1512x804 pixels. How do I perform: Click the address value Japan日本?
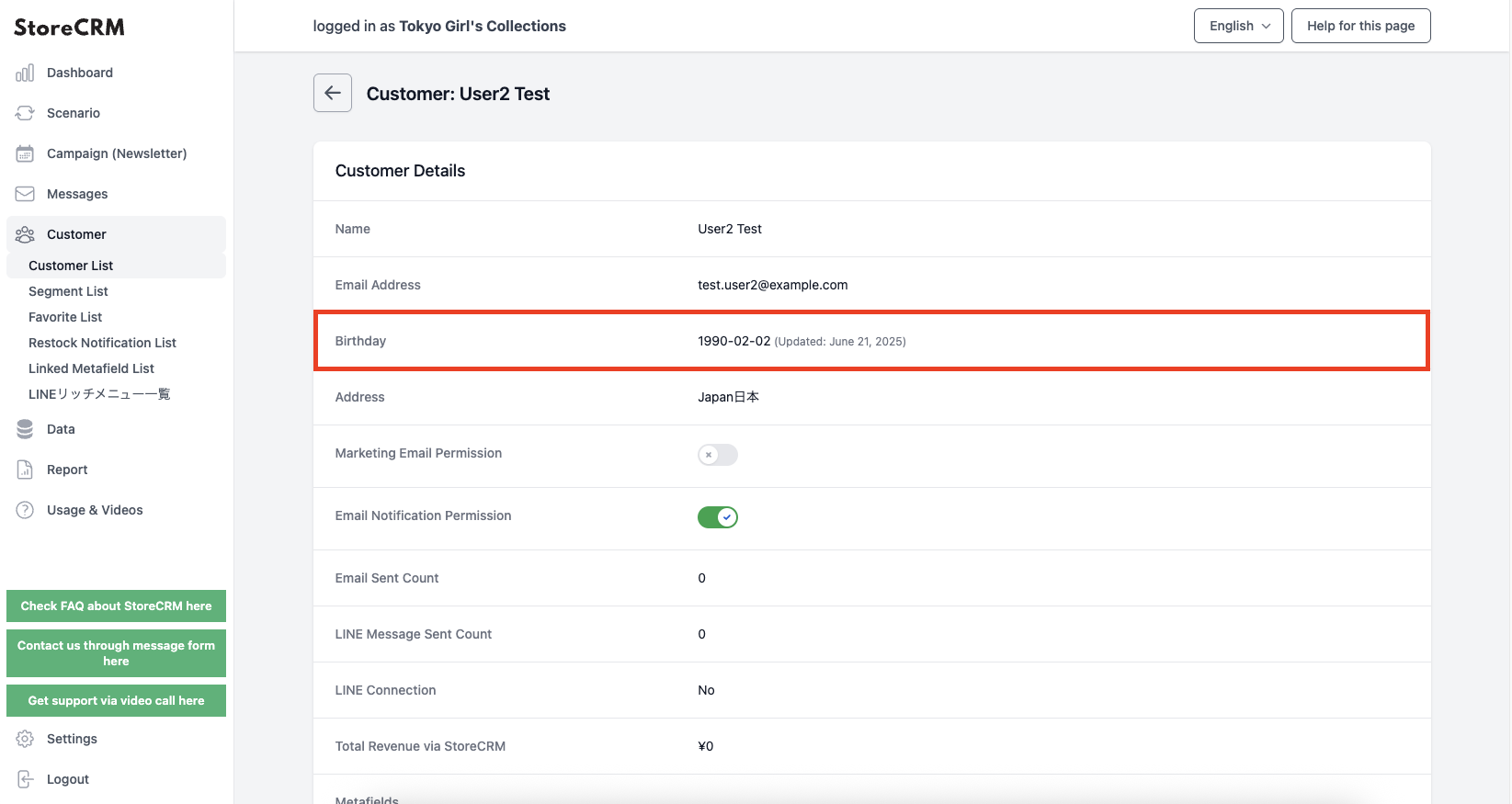(729, 397)
